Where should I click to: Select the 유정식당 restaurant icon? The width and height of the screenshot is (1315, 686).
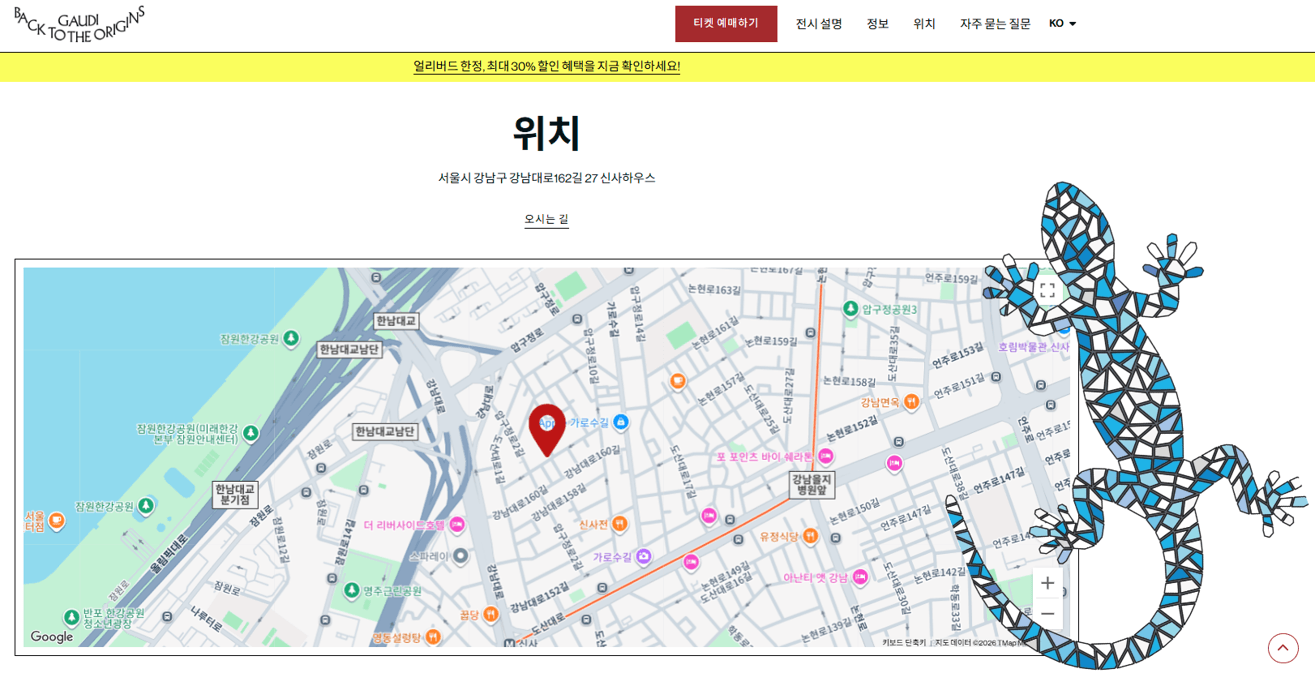coord(810,536)
